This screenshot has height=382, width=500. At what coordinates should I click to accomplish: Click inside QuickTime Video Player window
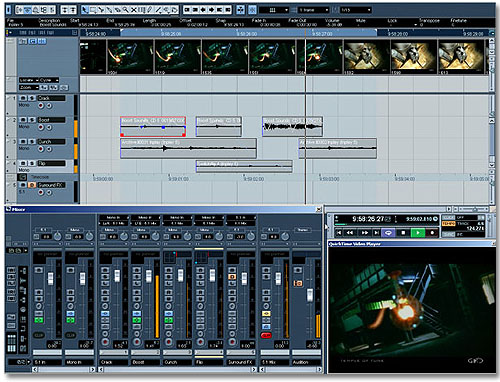pos(411,310)
